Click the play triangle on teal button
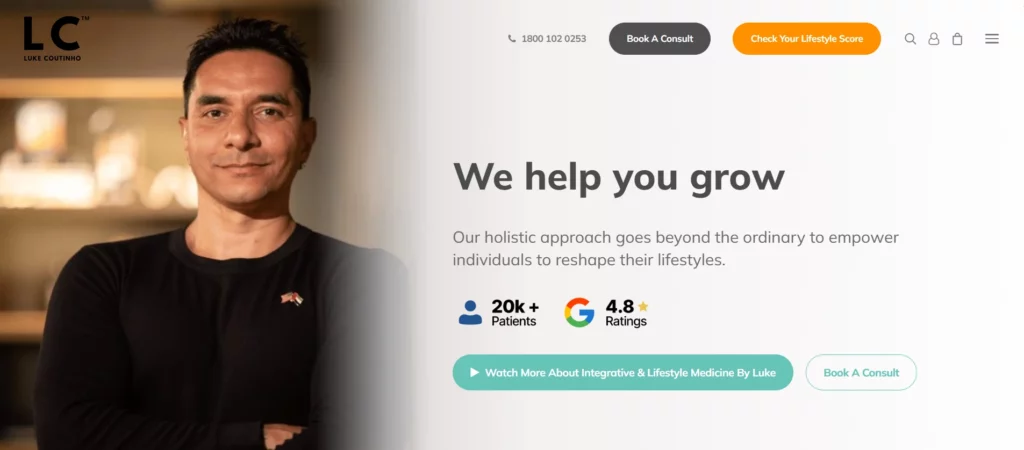This screenshot has height=450, width=1024. (475, 372)
